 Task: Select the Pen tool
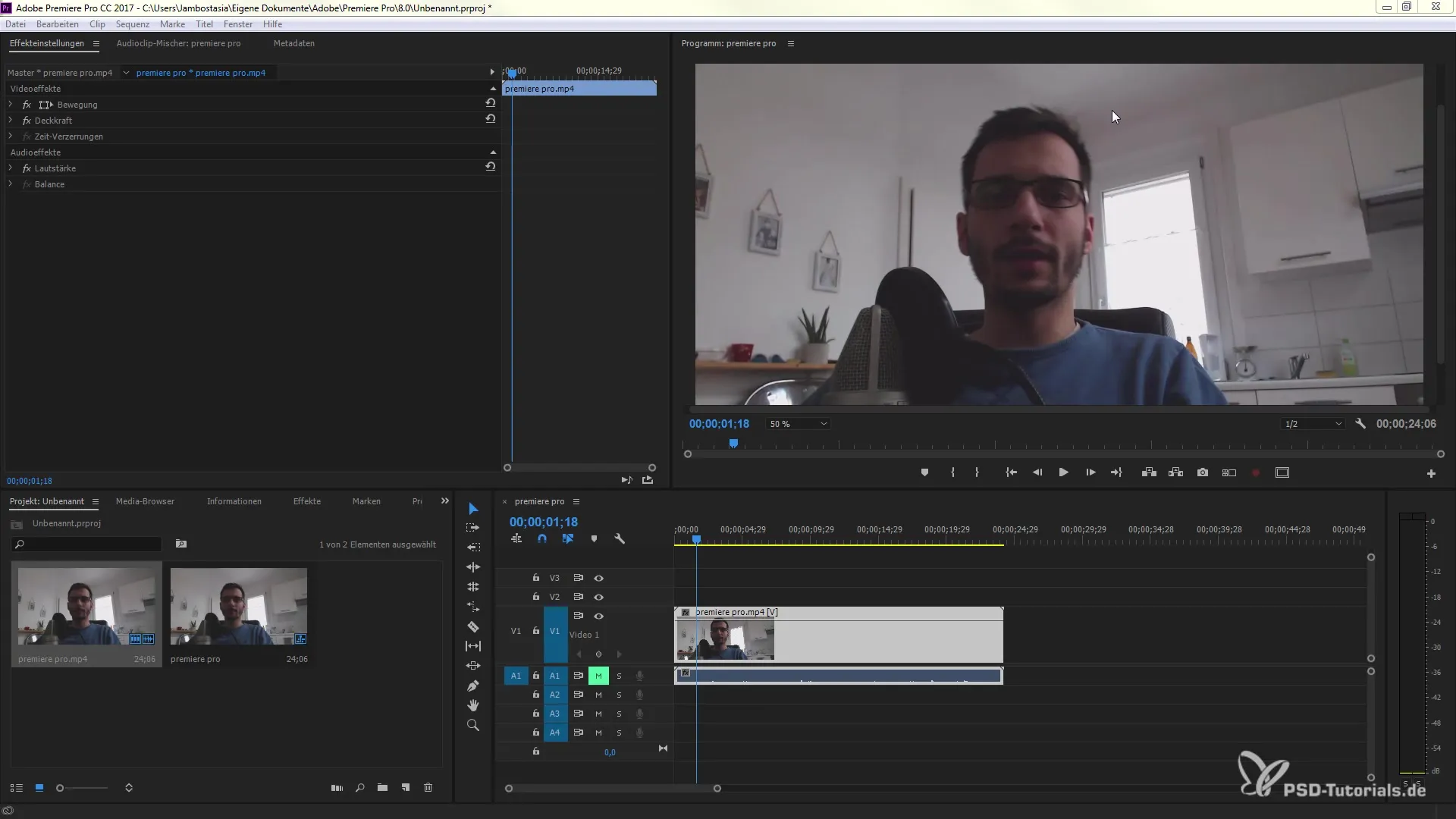[x=473, y=686]
